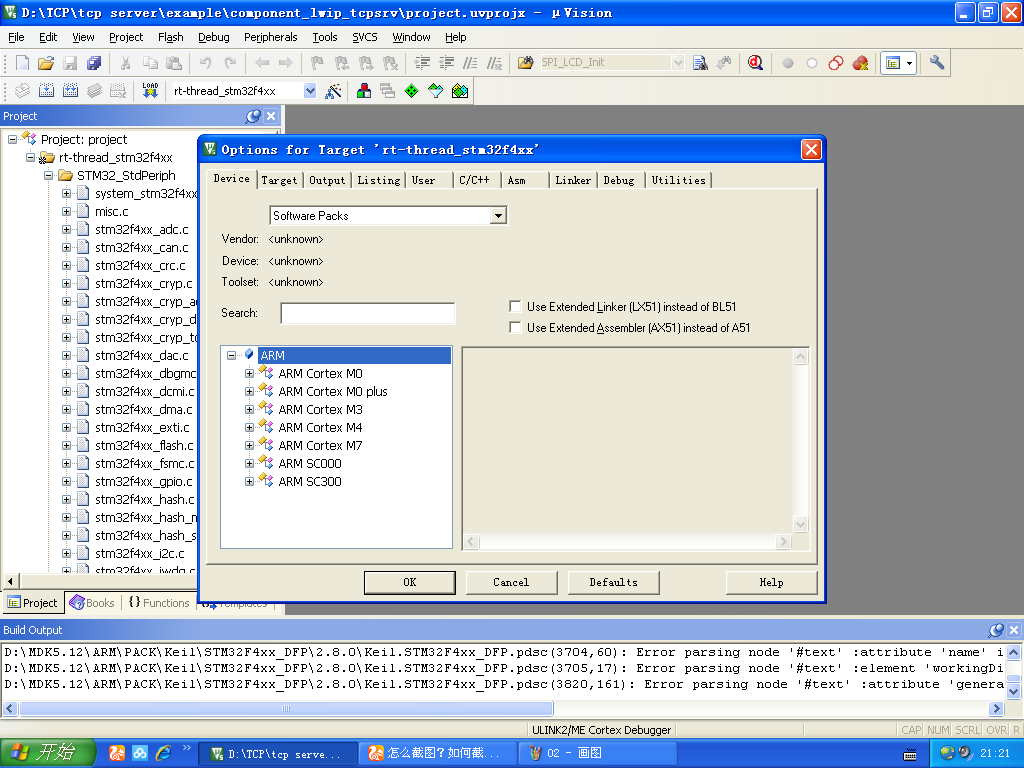
Task: Switch to the Utilities tab
Action: [x=679, y=180]
